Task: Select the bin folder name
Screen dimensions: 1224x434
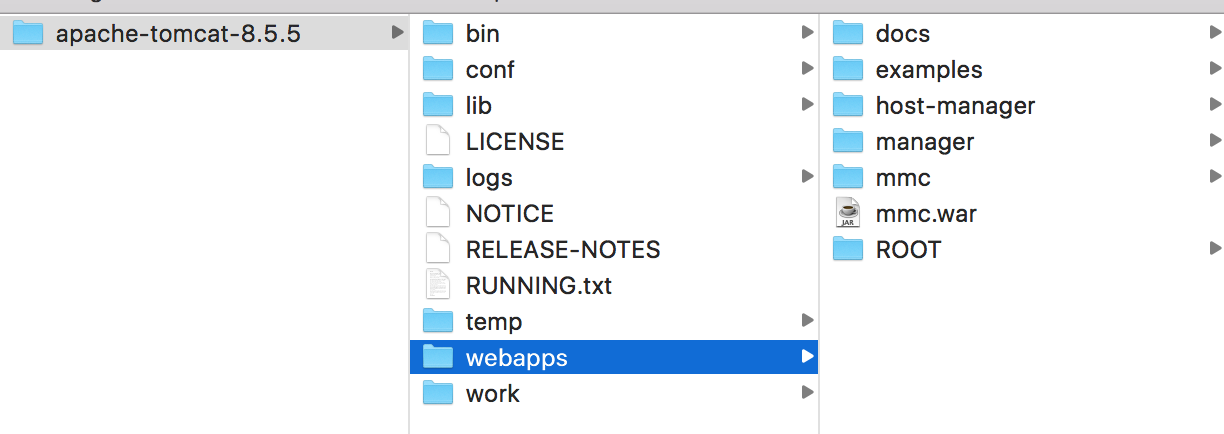Action: pos(483,34)
